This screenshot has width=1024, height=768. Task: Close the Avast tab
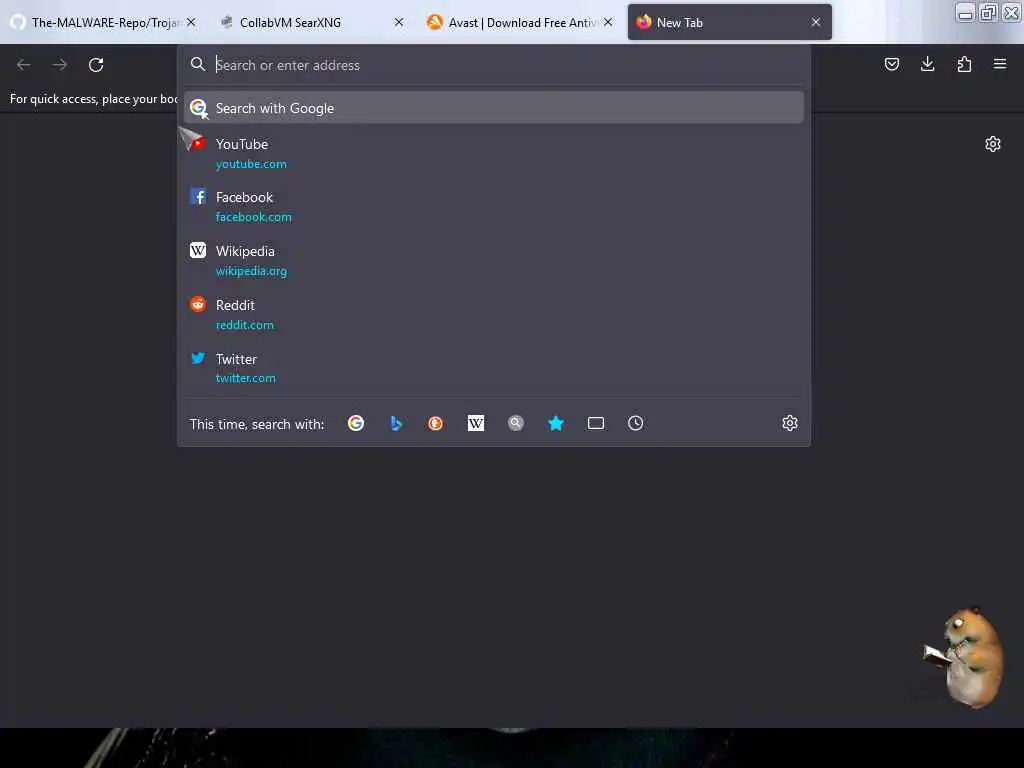click(608, 22)
